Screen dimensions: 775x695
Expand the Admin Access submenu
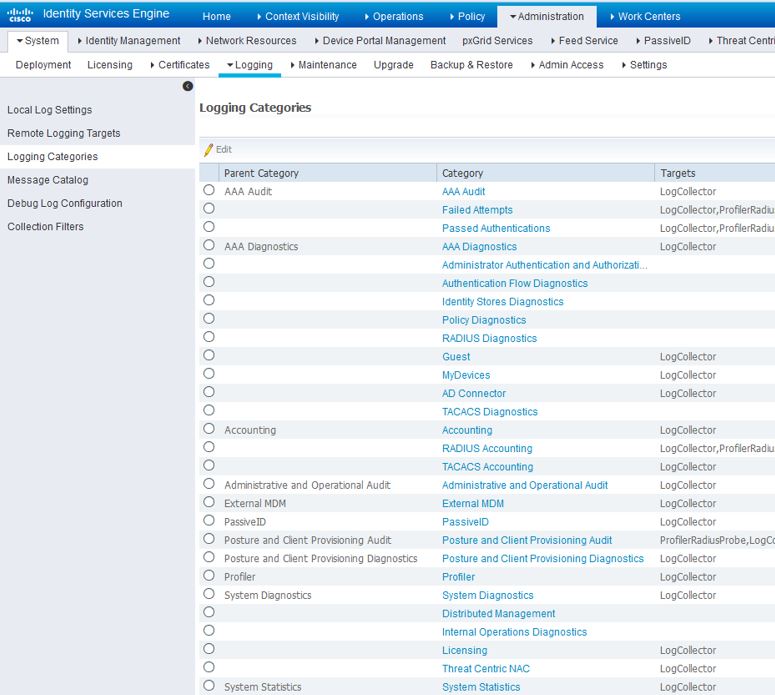[567, 65]
